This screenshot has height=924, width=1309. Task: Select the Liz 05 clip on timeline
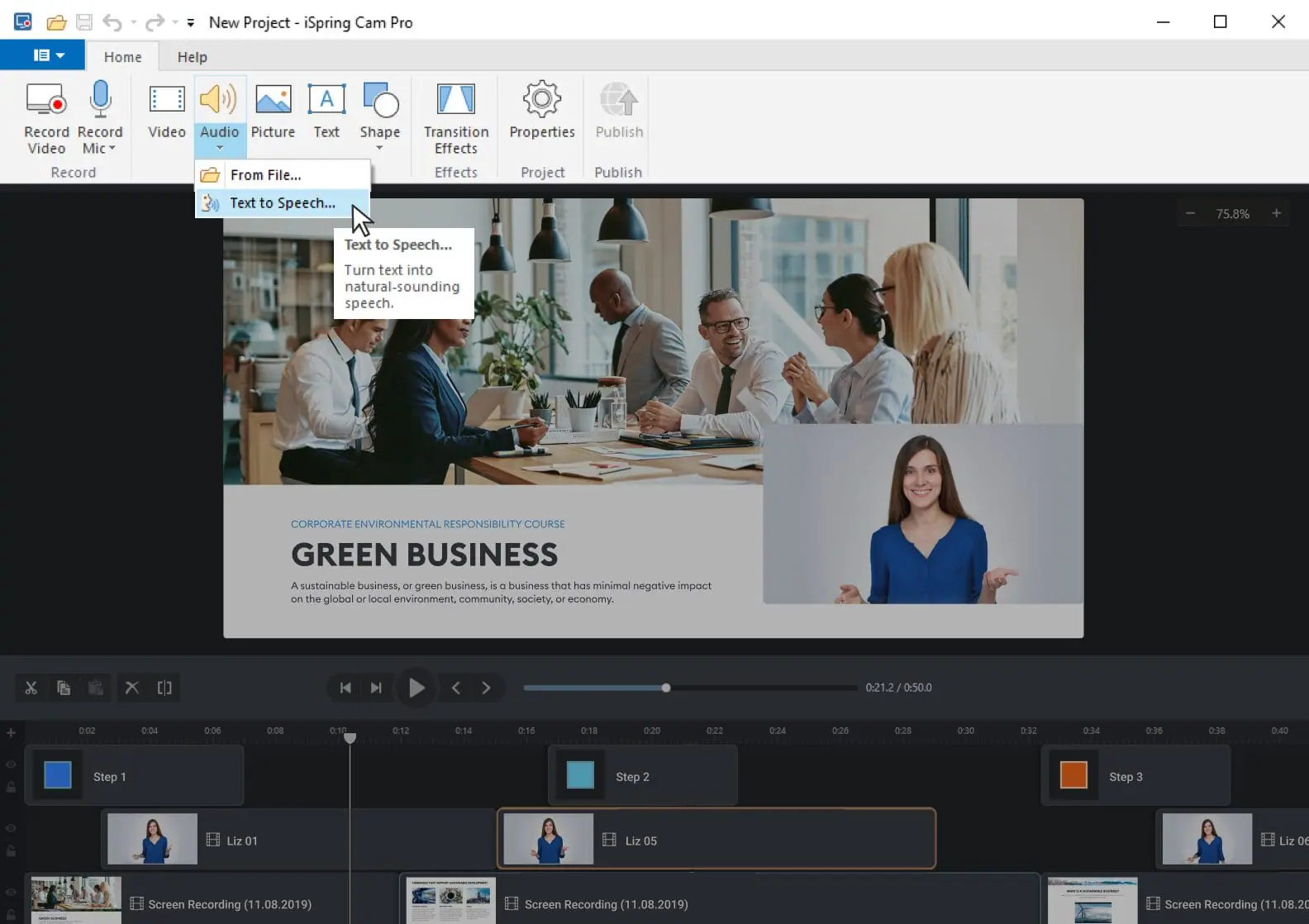[716, 840]
